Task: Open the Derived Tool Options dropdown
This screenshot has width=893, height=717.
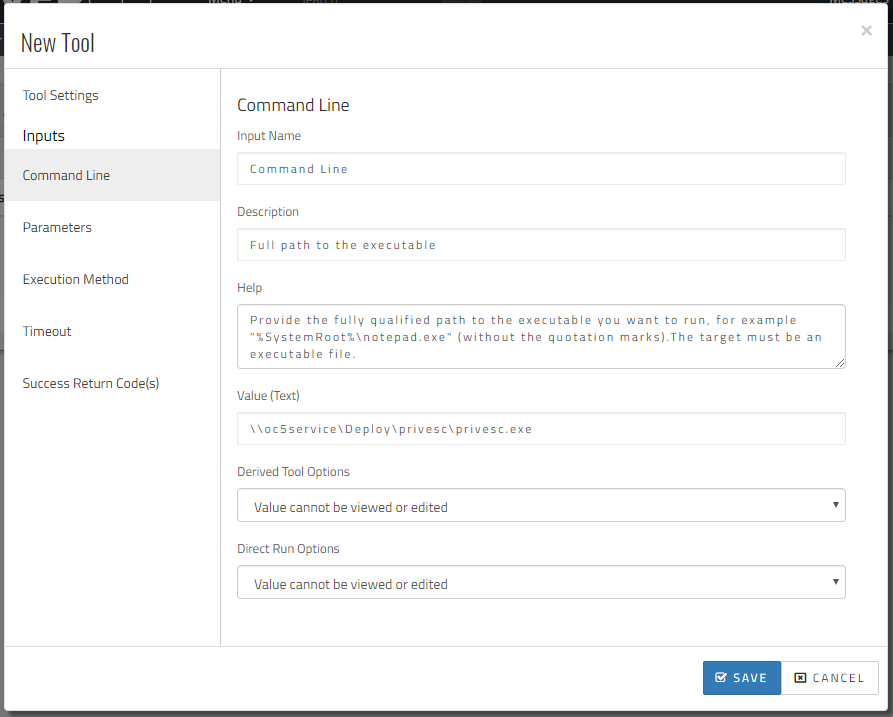Action: 541,505
